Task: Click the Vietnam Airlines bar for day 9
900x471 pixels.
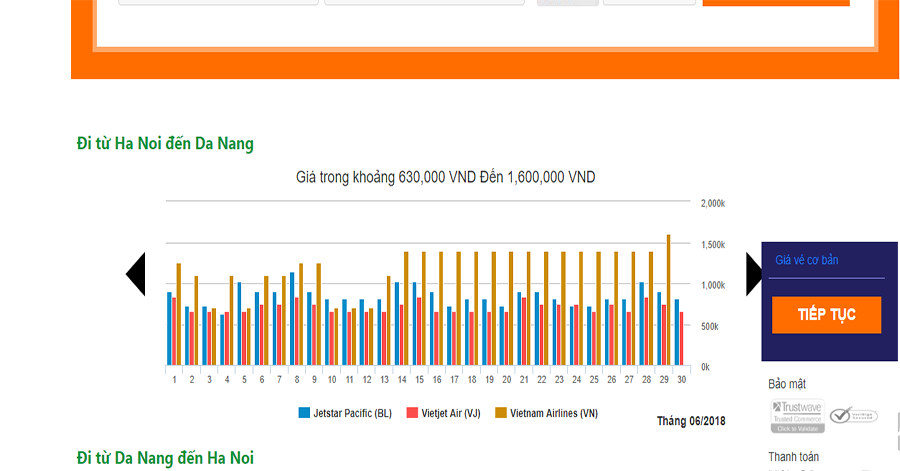Action: [x=319, y=314]
